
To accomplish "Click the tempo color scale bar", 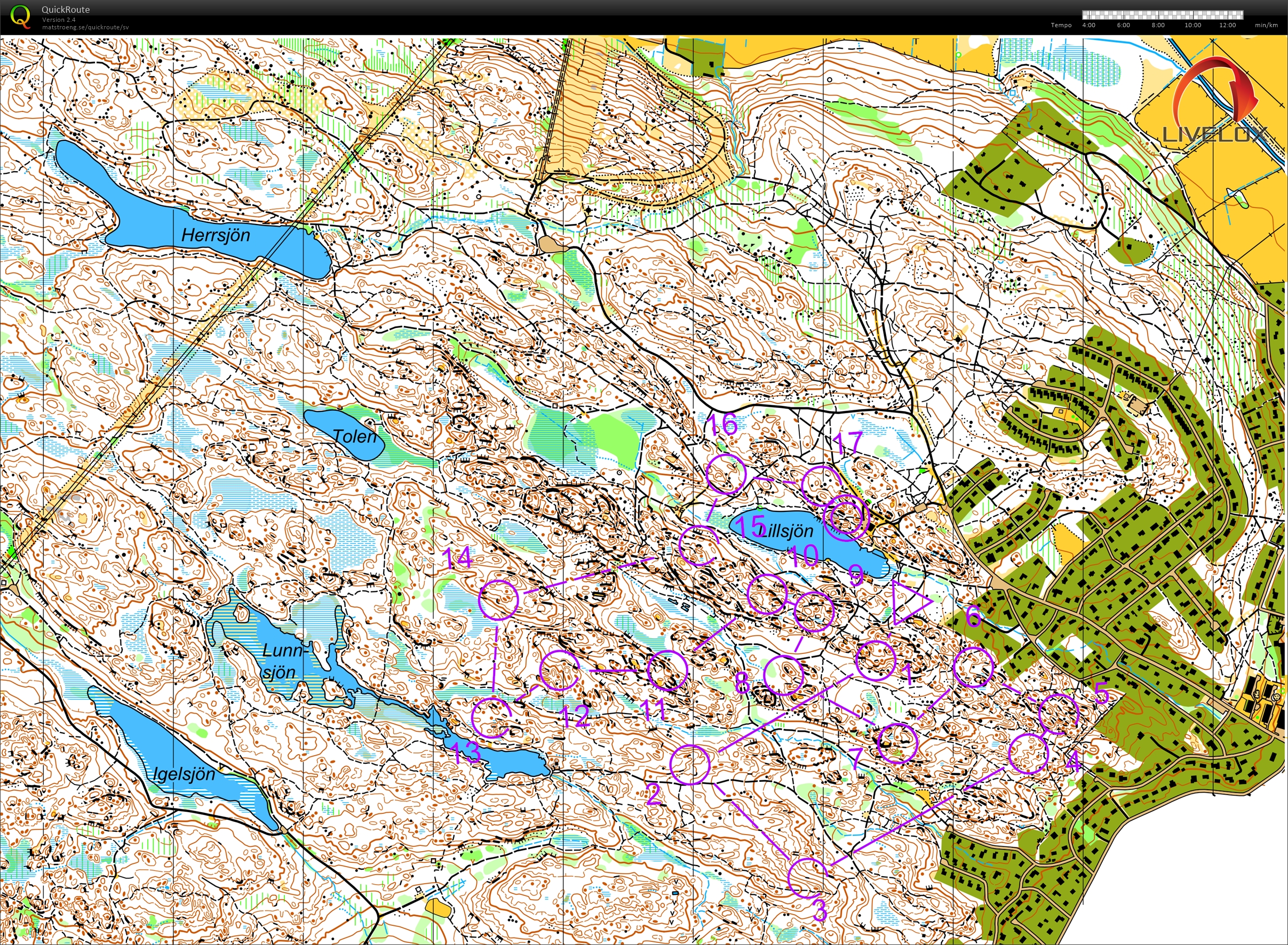I will pyautogui.click(x=1163, y=15).
